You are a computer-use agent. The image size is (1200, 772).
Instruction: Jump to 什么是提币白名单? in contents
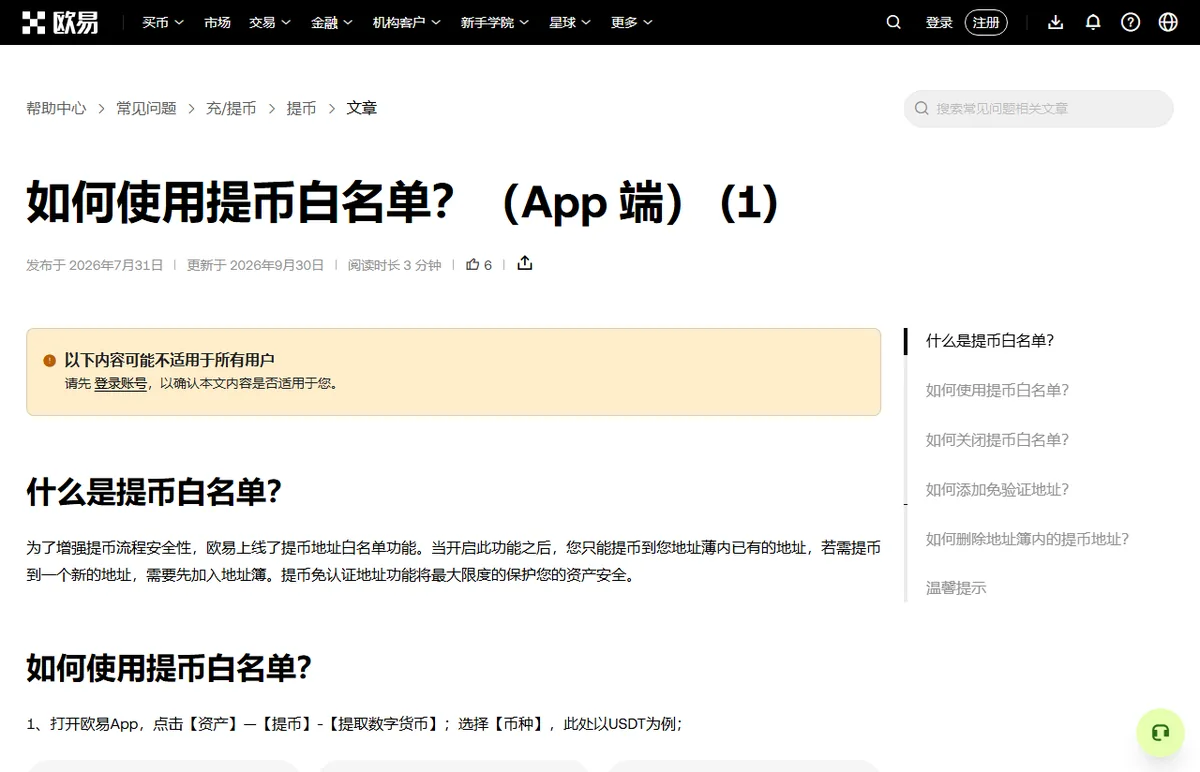pos(990,340)
